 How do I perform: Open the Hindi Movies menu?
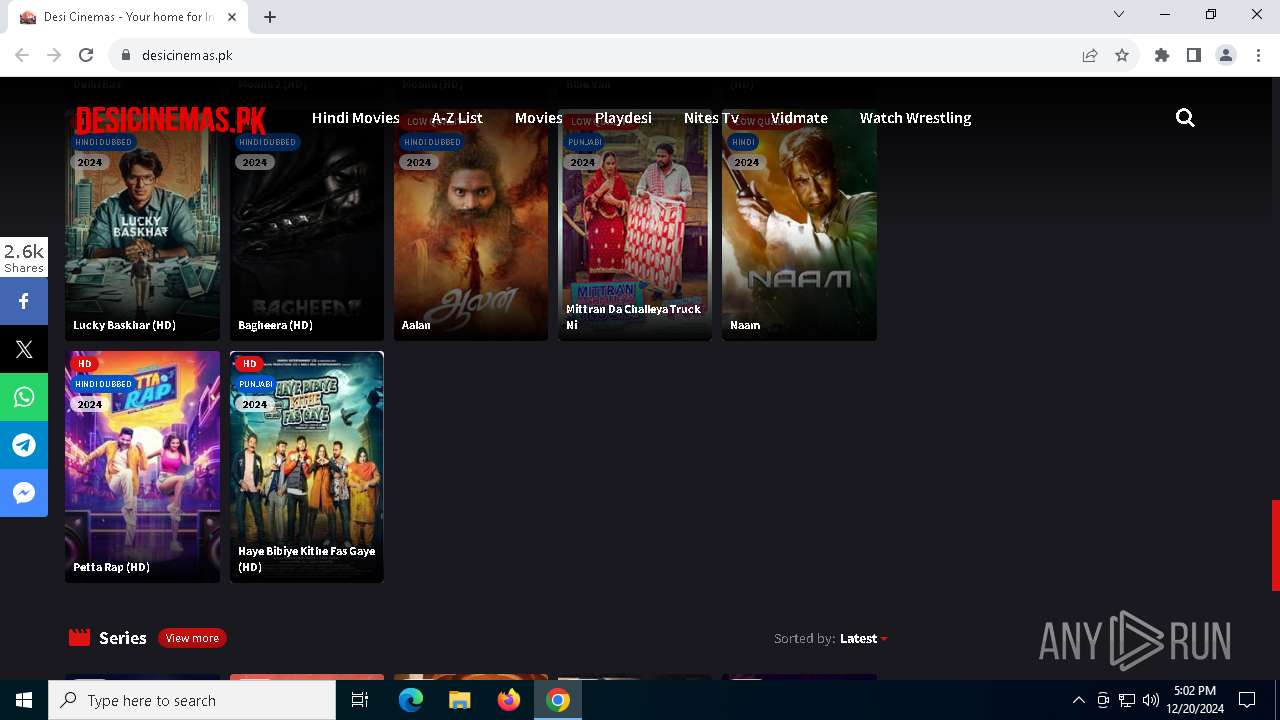(x=355, y=118)
